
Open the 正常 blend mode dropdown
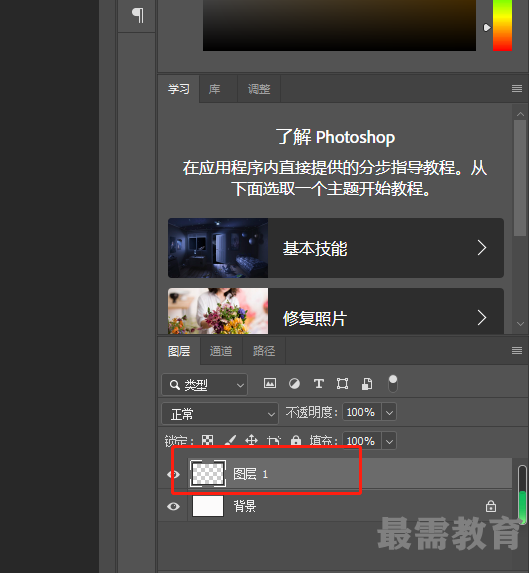coord(220,414)
